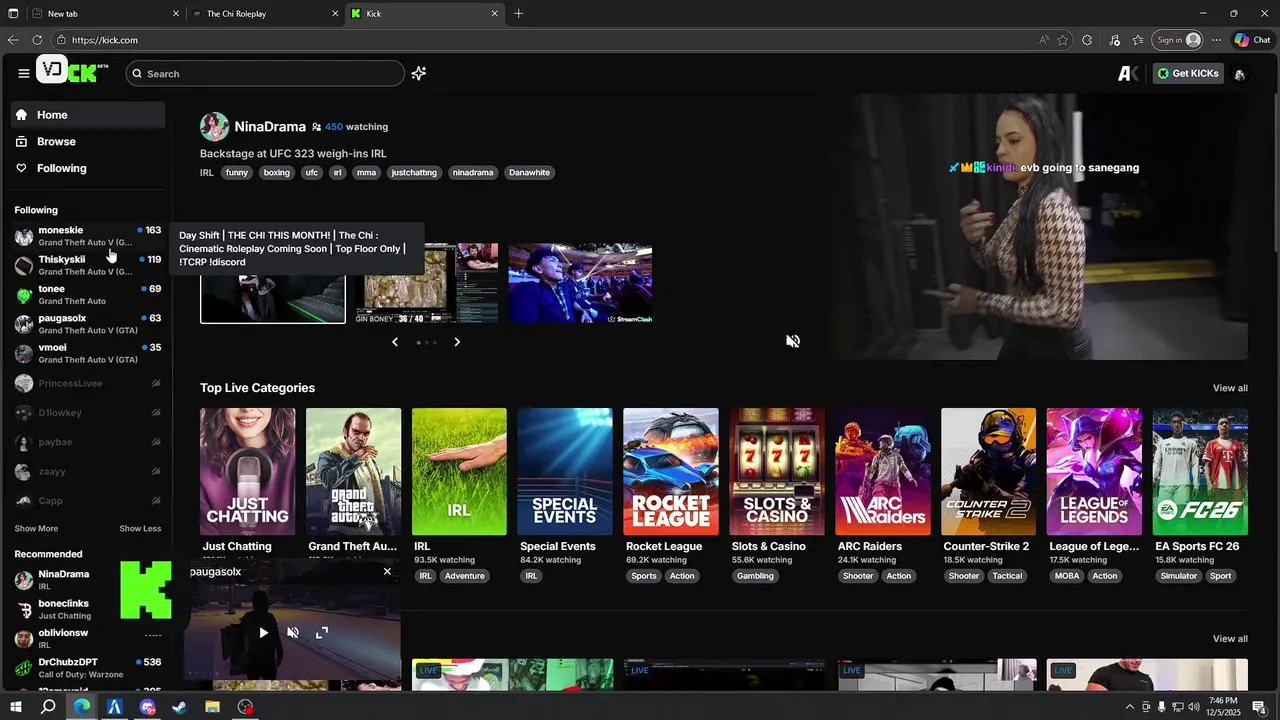Switch to the New tab browser tab
1280x720 pixels.
pos(105,14)
